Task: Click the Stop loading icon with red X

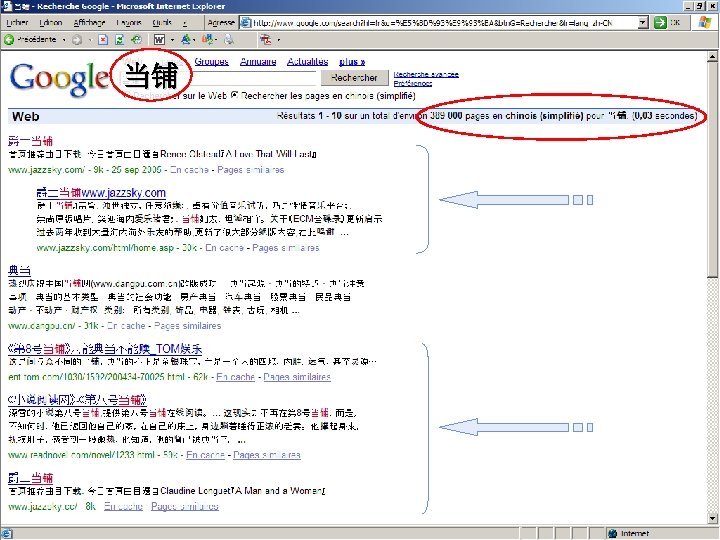Action: point(103,40)
